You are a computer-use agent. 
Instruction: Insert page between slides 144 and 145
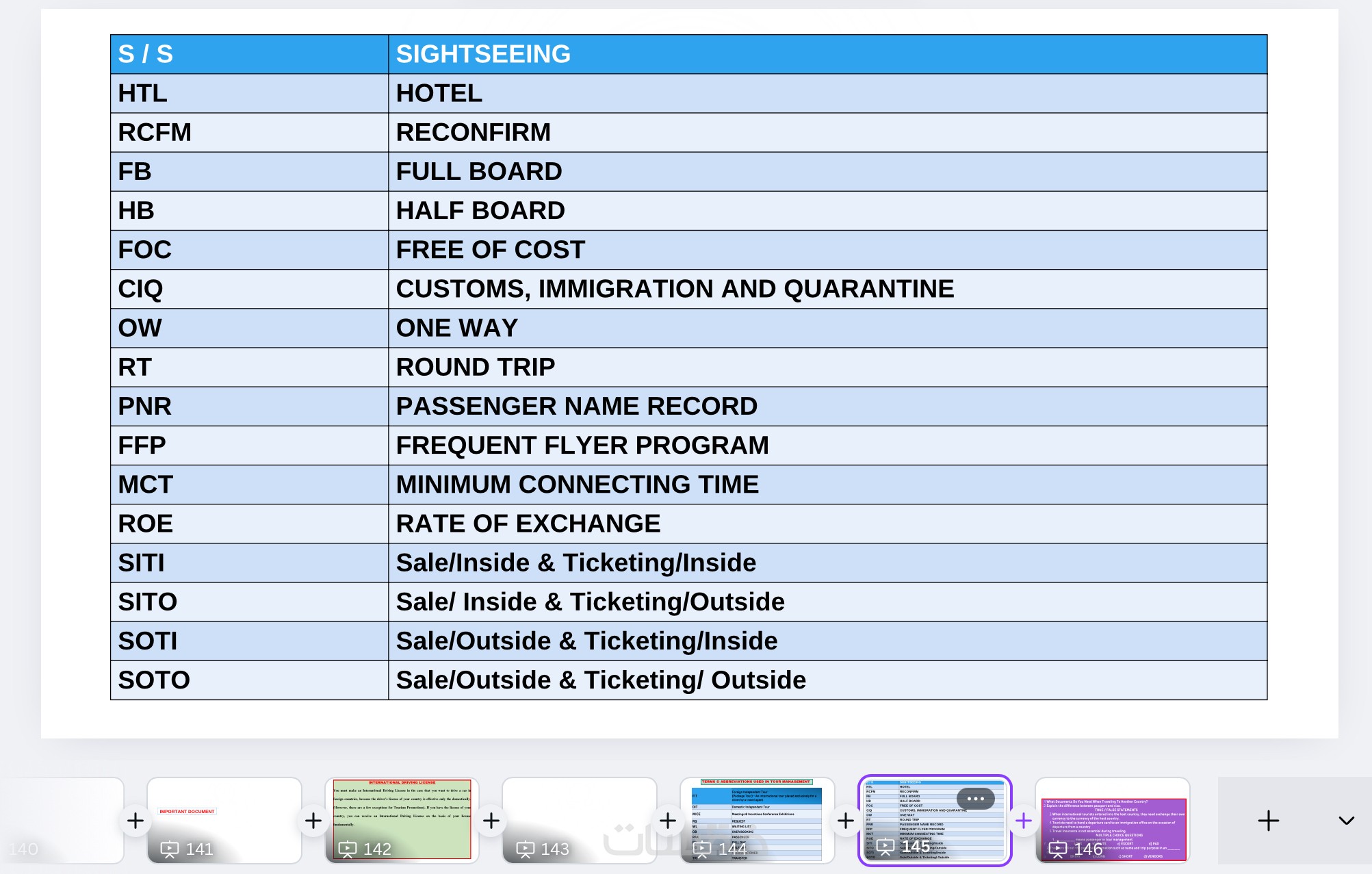(x=846, y=821)
